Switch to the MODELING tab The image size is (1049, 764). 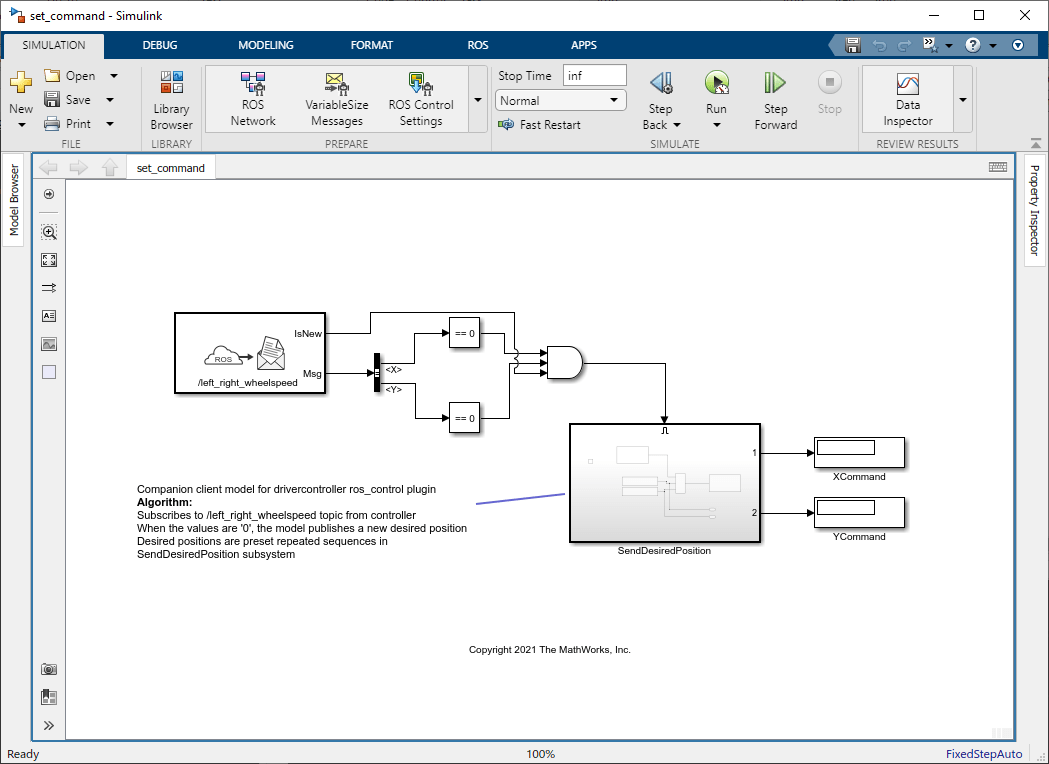tap(266, 45)
